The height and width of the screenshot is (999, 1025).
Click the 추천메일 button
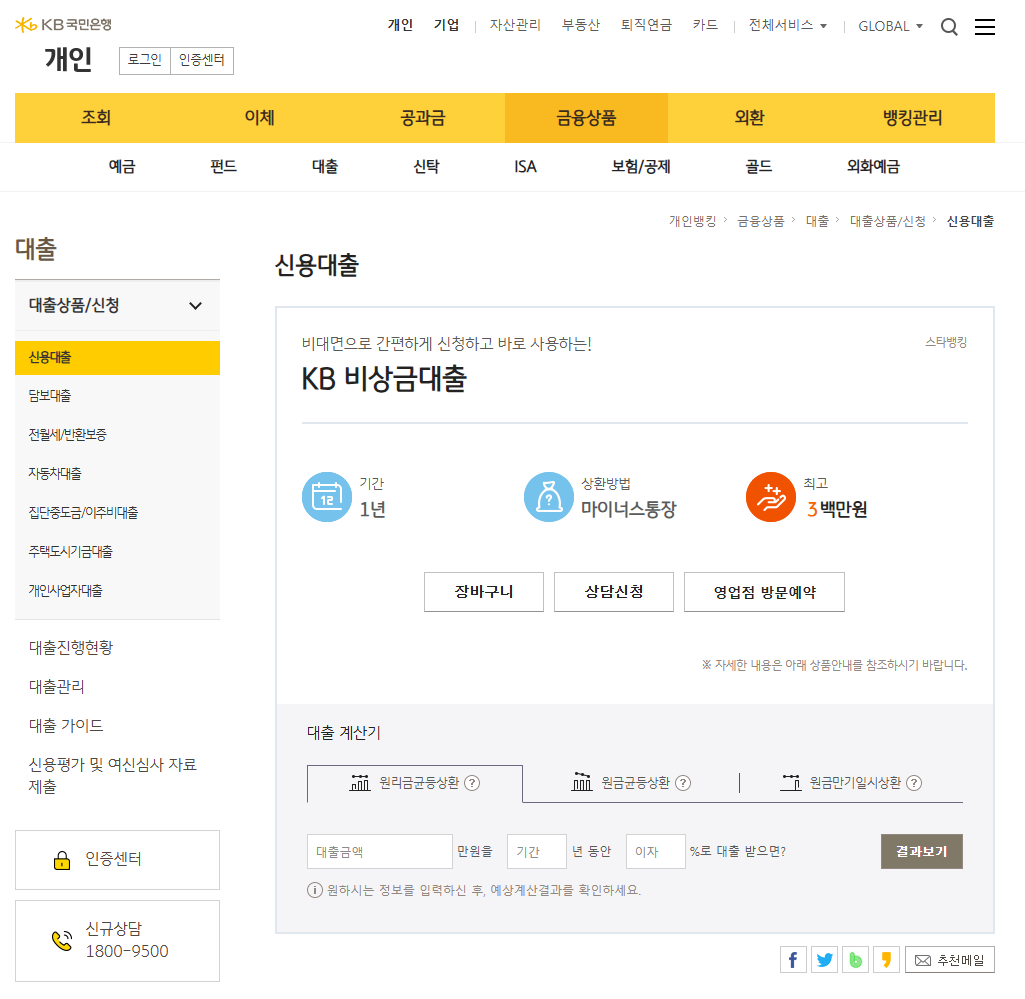click(x=950, y=960)
